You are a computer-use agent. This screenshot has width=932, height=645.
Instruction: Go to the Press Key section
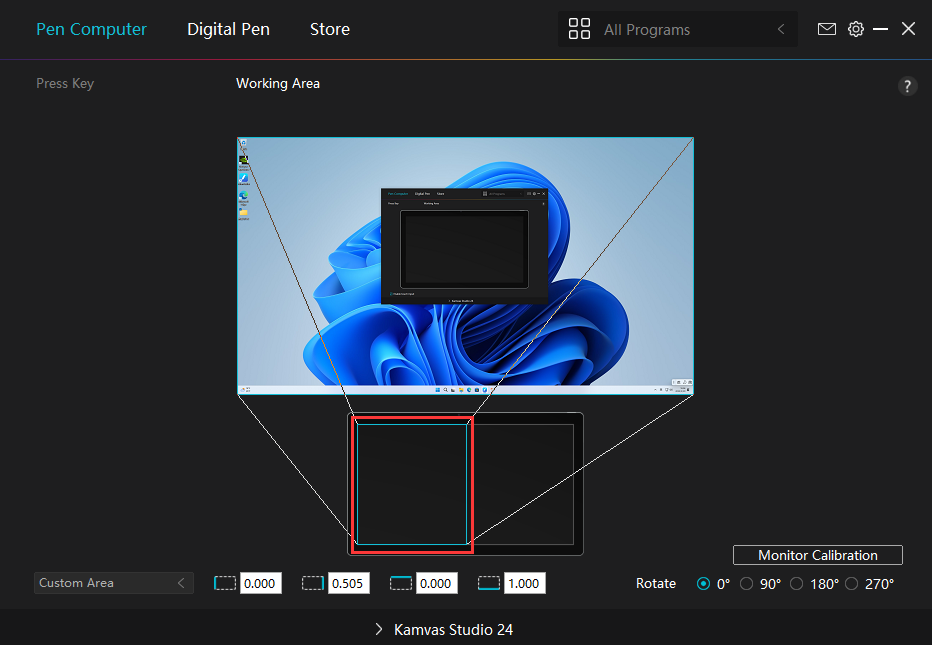click(x=65, y=83)
